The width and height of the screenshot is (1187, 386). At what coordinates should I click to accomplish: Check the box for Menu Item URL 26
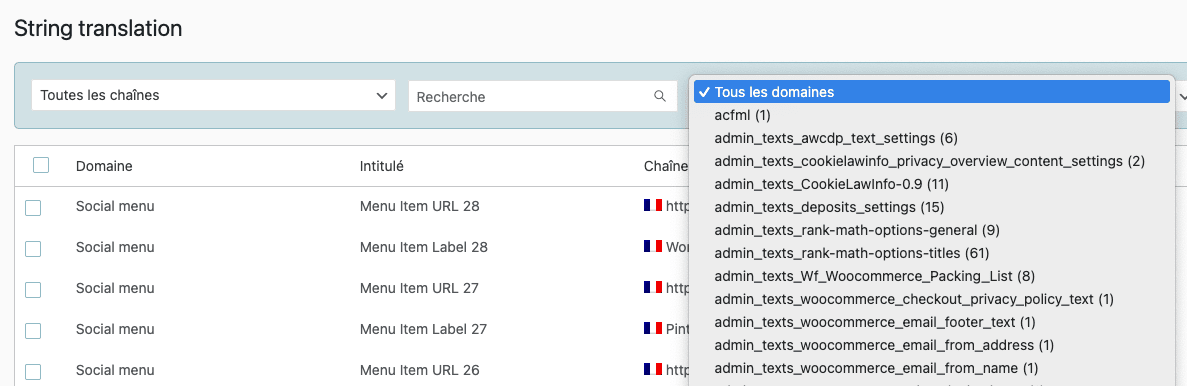point(33,372)
